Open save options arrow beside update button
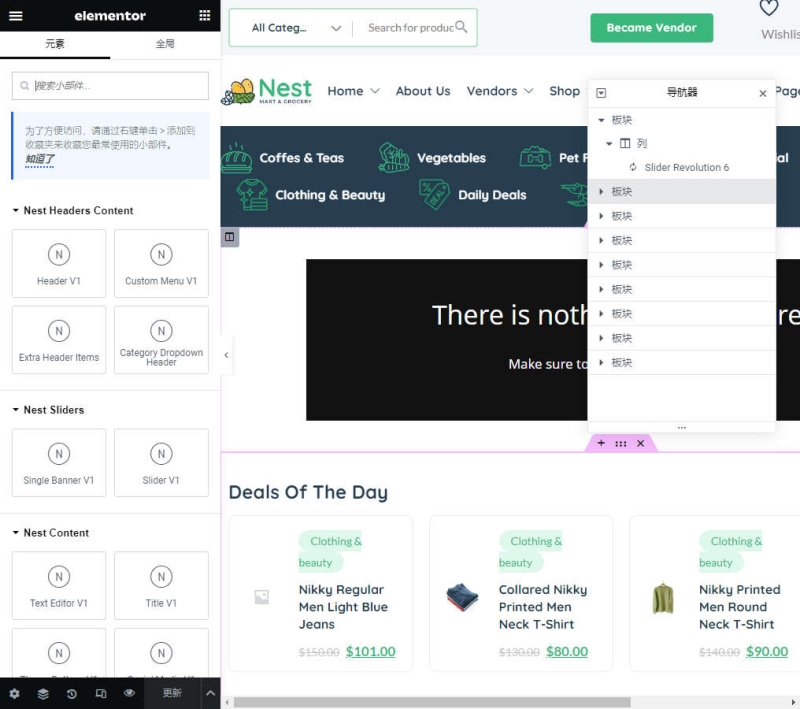 click(210, 693)
